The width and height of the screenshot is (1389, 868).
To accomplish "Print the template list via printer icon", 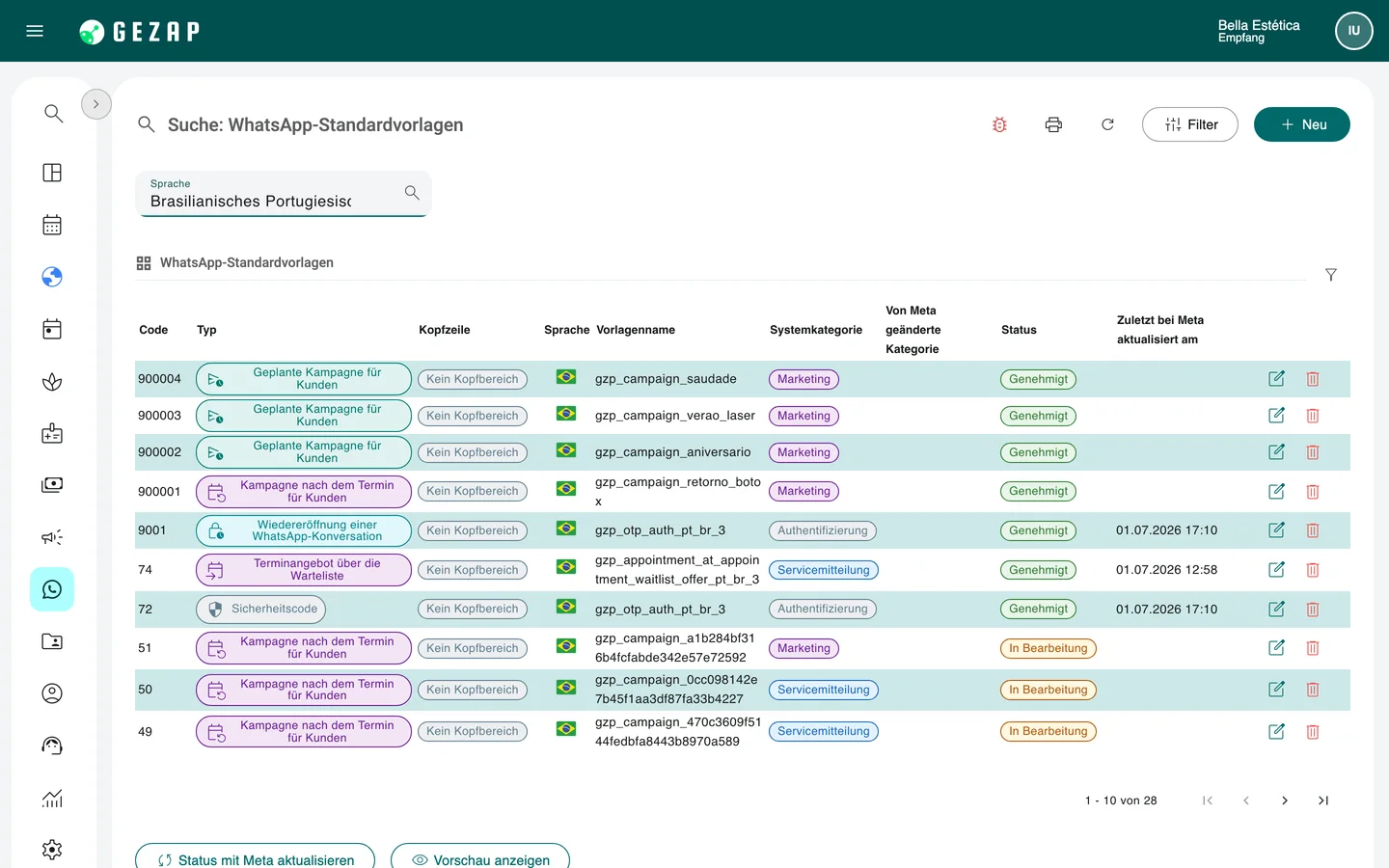I will click(x=1053, y=124).
